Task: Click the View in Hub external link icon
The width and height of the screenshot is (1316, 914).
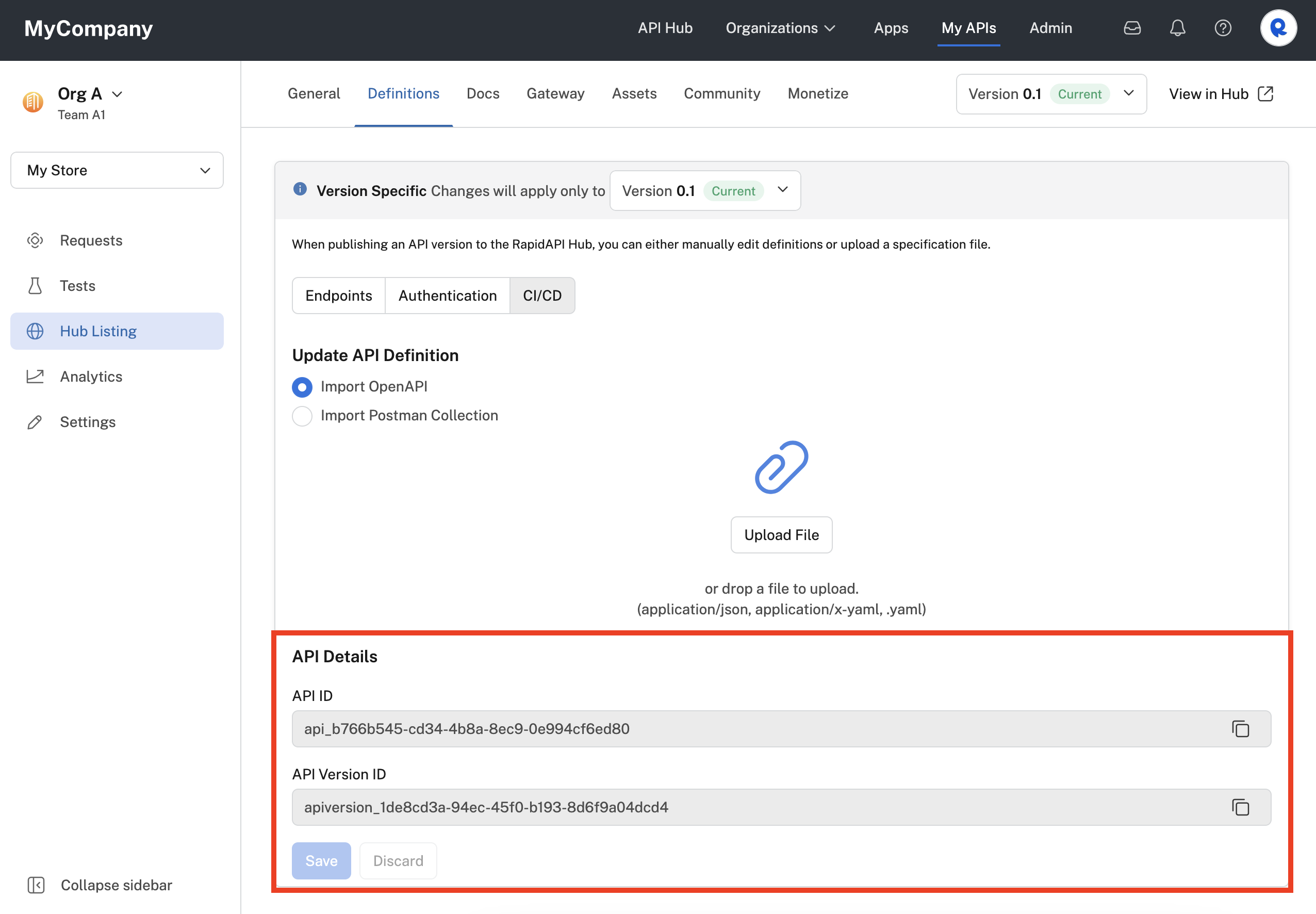Action: pyautogui.click(x=1265, y=93)
